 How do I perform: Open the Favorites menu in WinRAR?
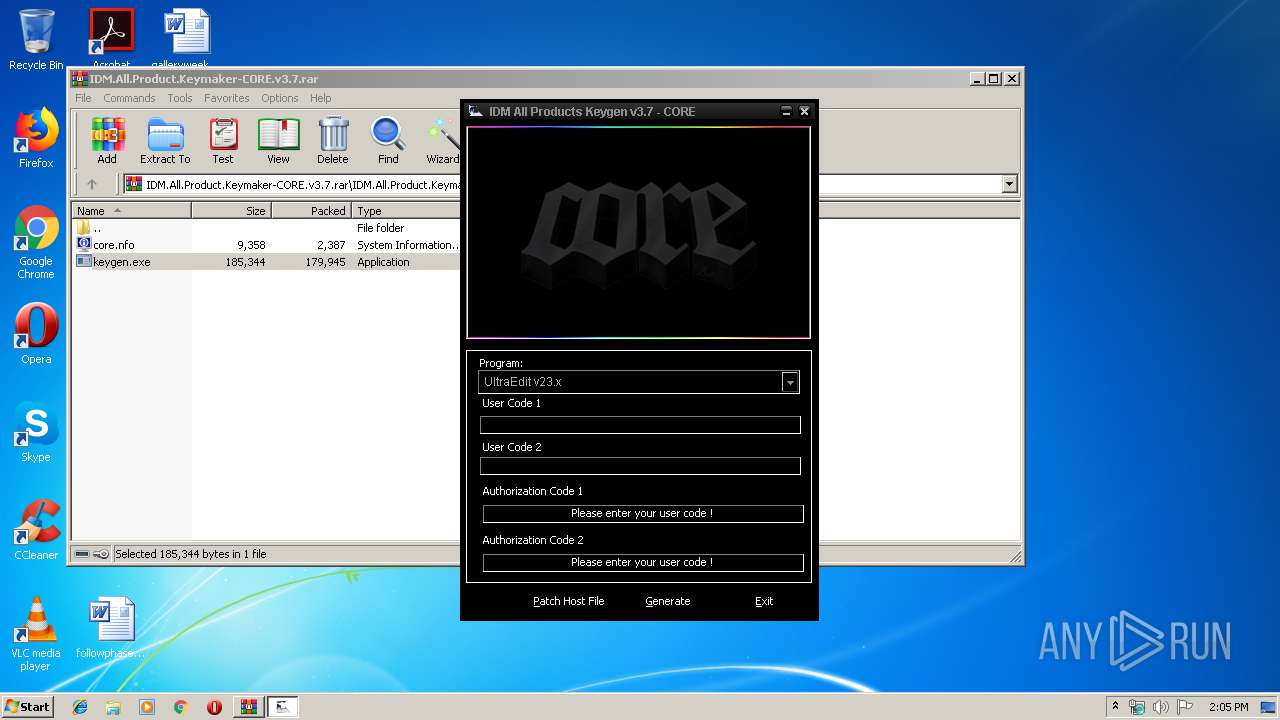[227, 98]
